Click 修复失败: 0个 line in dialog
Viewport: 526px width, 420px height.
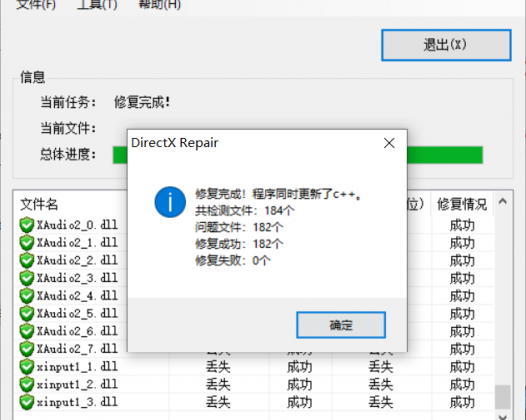233,260
